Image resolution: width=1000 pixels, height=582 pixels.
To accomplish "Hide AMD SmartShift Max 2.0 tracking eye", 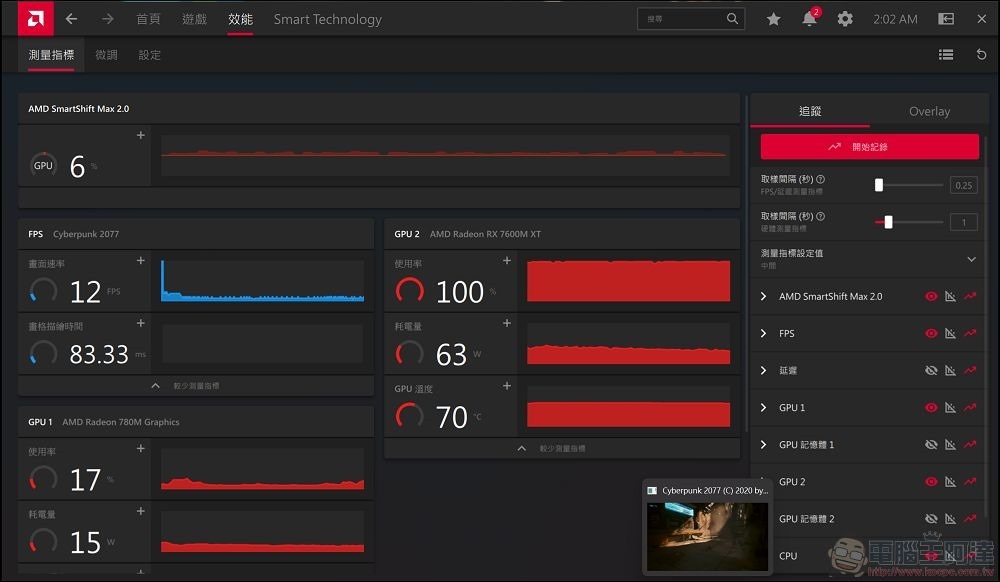I will (931, 296).
